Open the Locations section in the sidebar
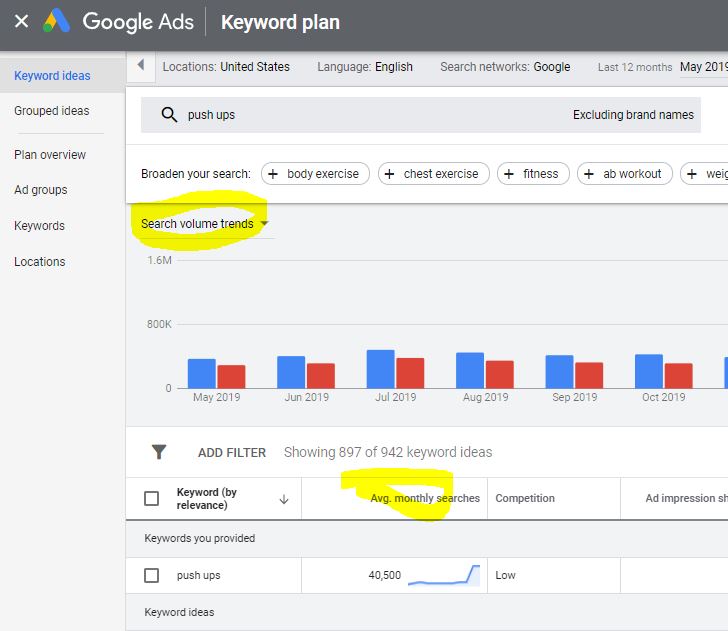This screenshot has height=631, width=728. [x=40, y=261]
